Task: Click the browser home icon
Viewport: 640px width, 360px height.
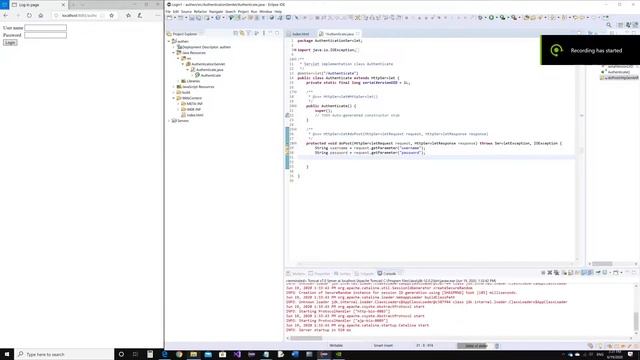Action: [x=40, y=16]
